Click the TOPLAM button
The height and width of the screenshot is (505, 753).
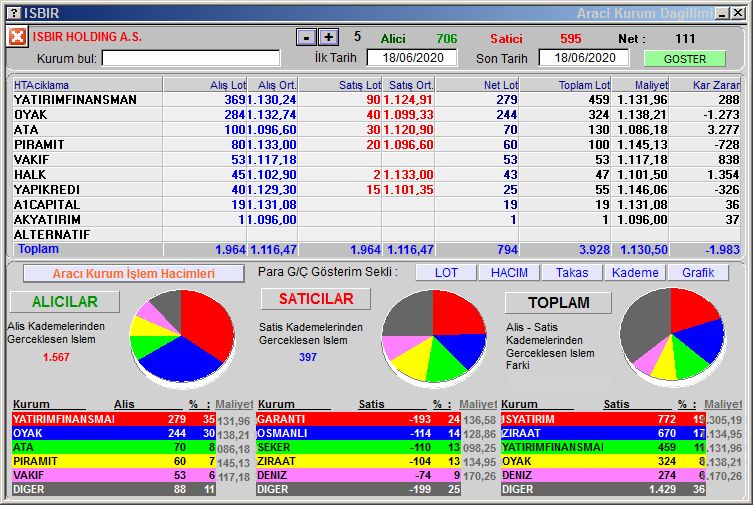click(x=559, y=302)
